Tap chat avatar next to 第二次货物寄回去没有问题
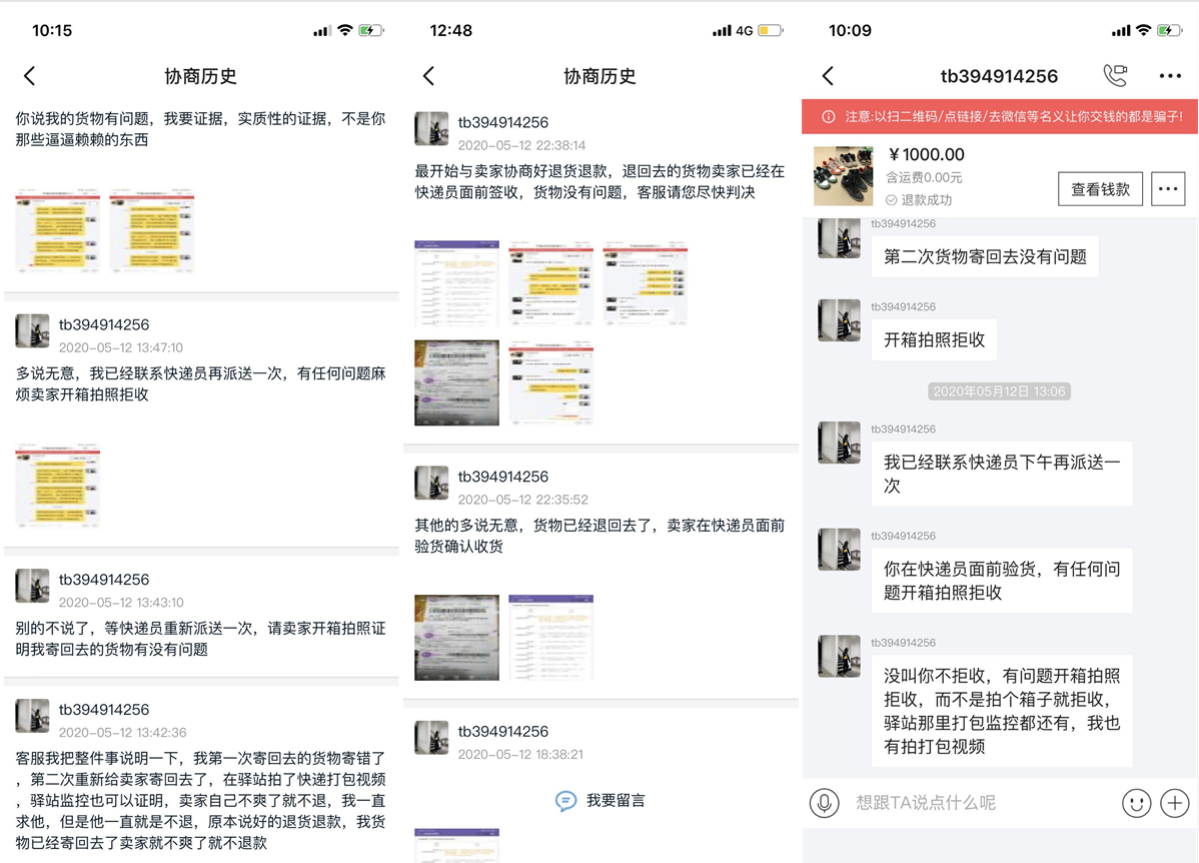Image resolution: width=1199 pixels, height=863 pixels. coord(839,238)
